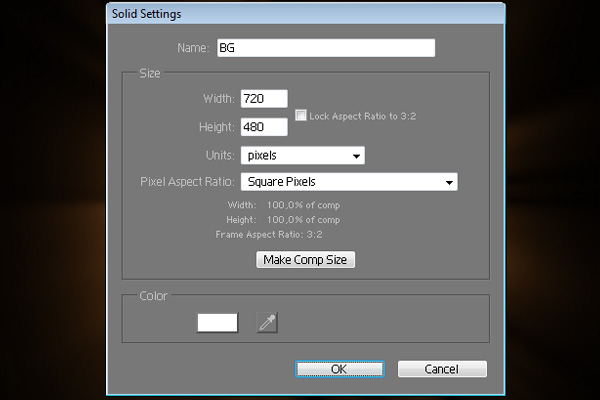The image size is (600, 400).
Task: Click the Height label text
Action: pos(217,127)
